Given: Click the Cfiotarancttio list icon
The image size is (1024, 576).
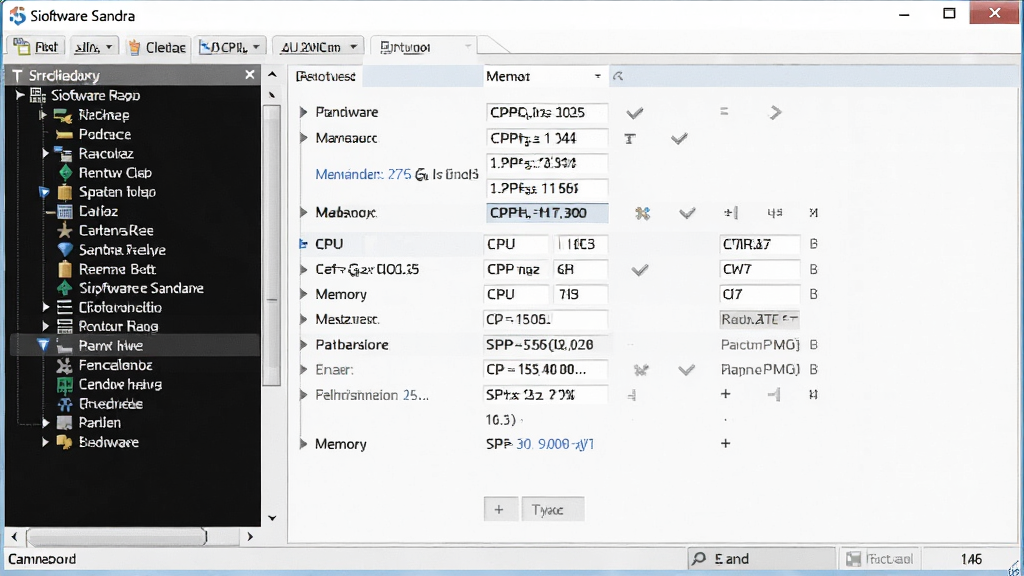Looking at the screenshot, I should [65, 307].
